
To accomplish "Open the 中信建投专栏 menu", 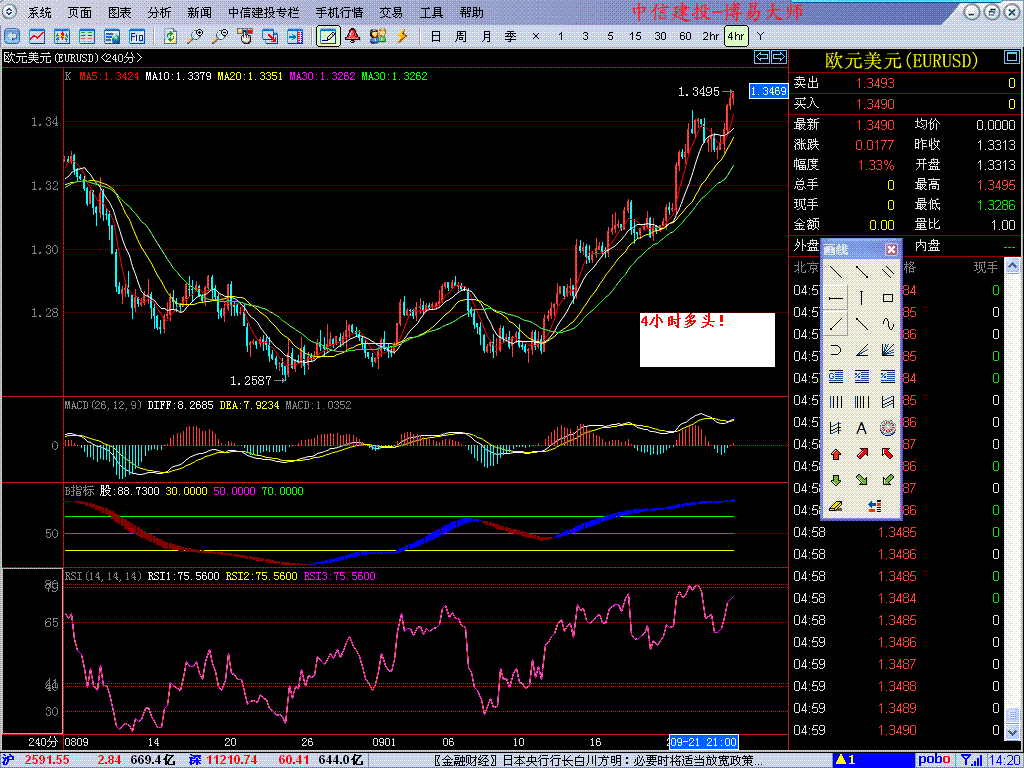I will click(264, 13).
